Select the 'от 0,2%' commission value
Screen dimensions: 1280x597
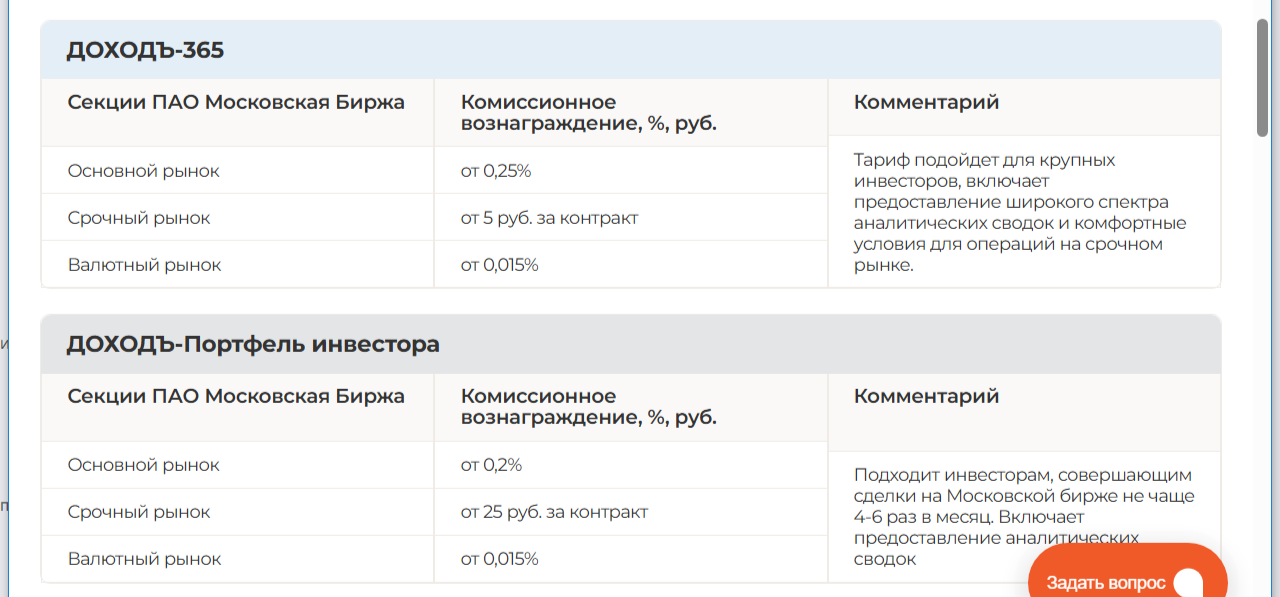click(489, 464)
